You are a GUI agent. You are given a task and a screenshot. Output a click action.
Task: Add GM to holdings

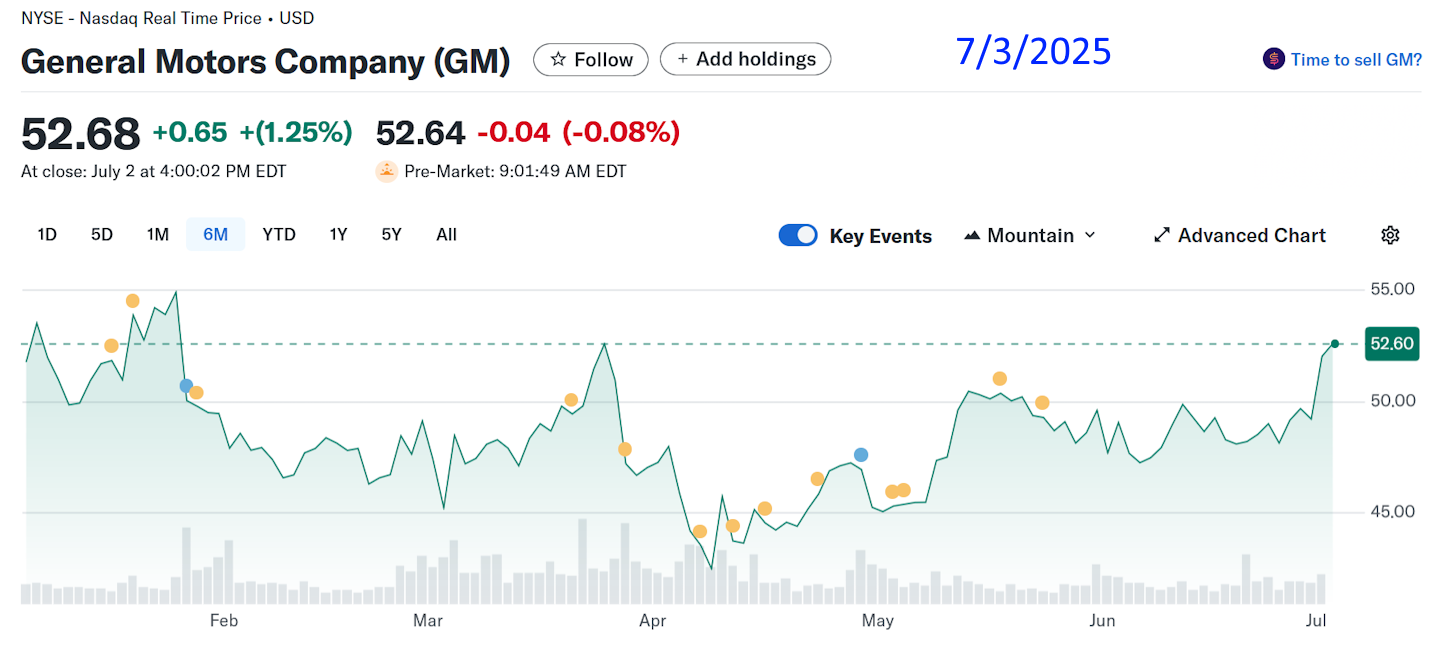pyautogui.click(x=746, y=60)
